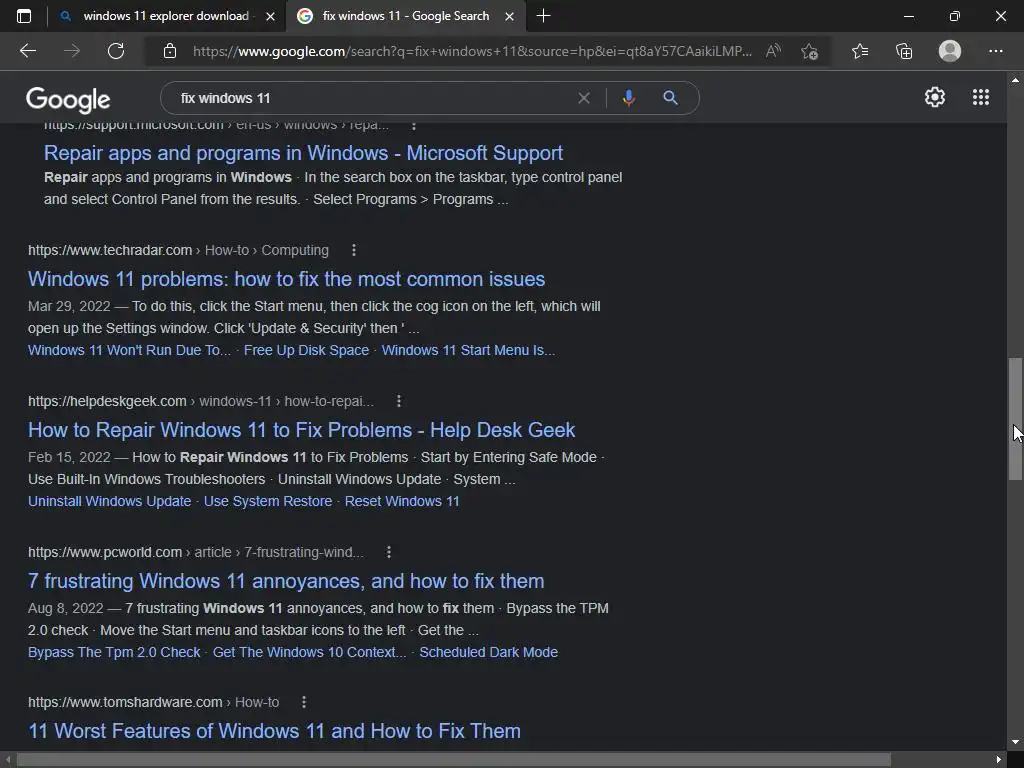This screenshot has height=768, width=1024.
Task: Refresh the current page
Action: 116,51
